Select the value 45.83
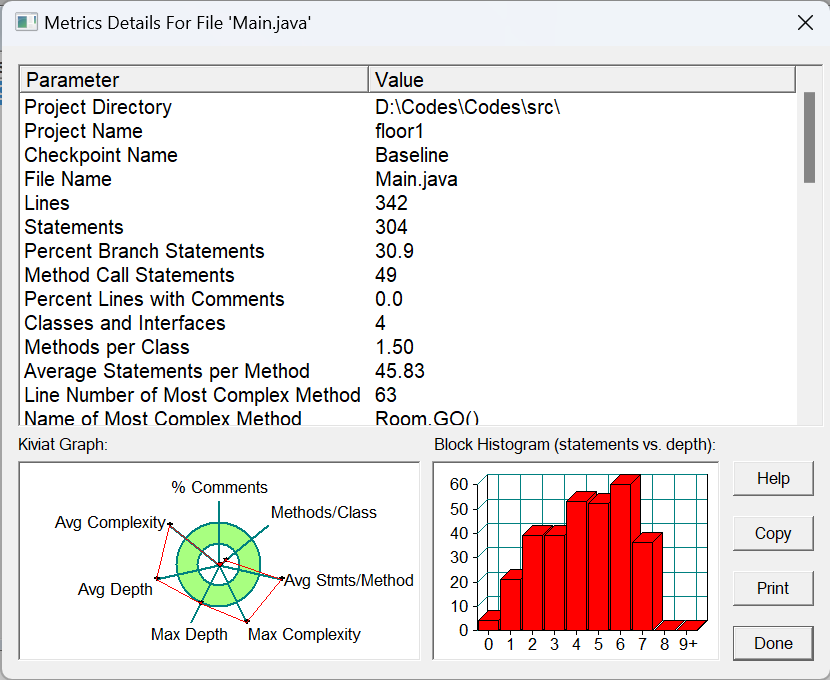830x680 pixels. click(400, 371)
